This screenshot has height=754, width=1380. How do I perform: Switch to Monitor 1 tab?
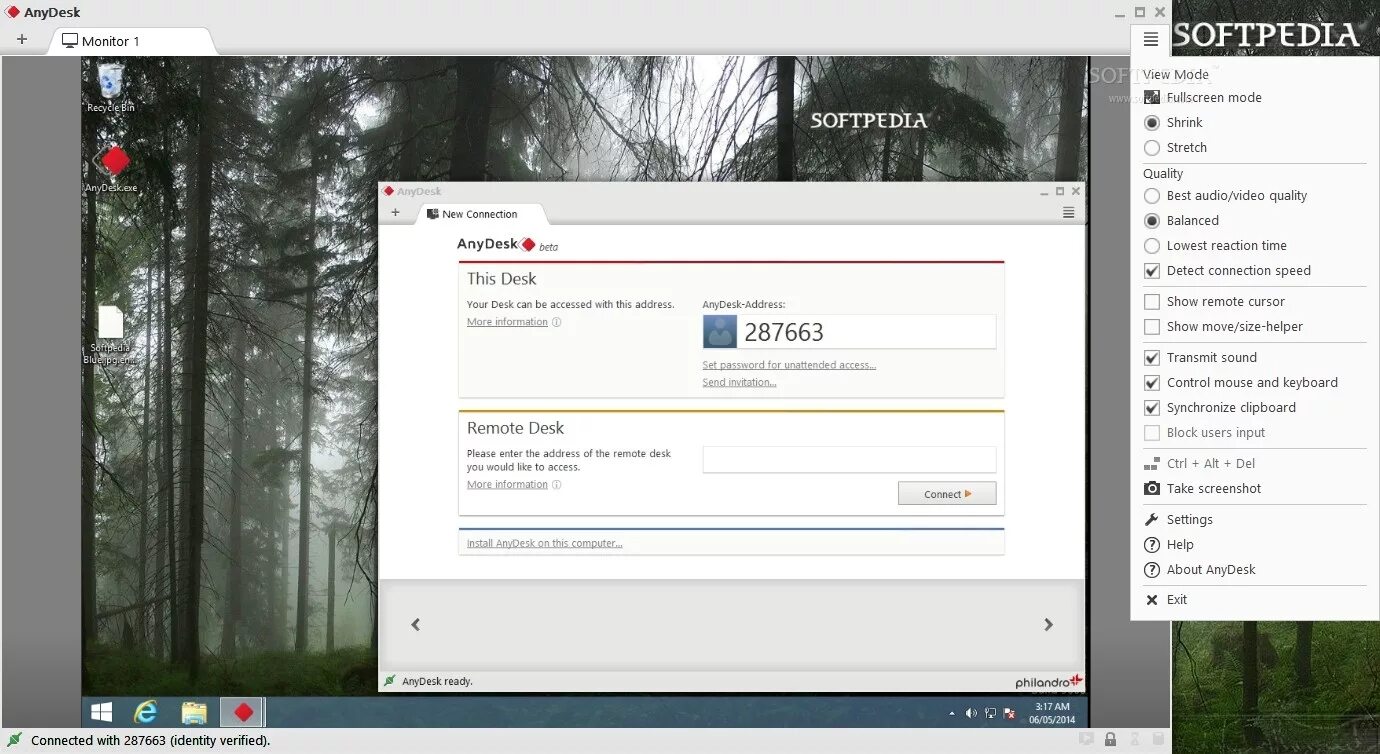[x=130, y=41]
